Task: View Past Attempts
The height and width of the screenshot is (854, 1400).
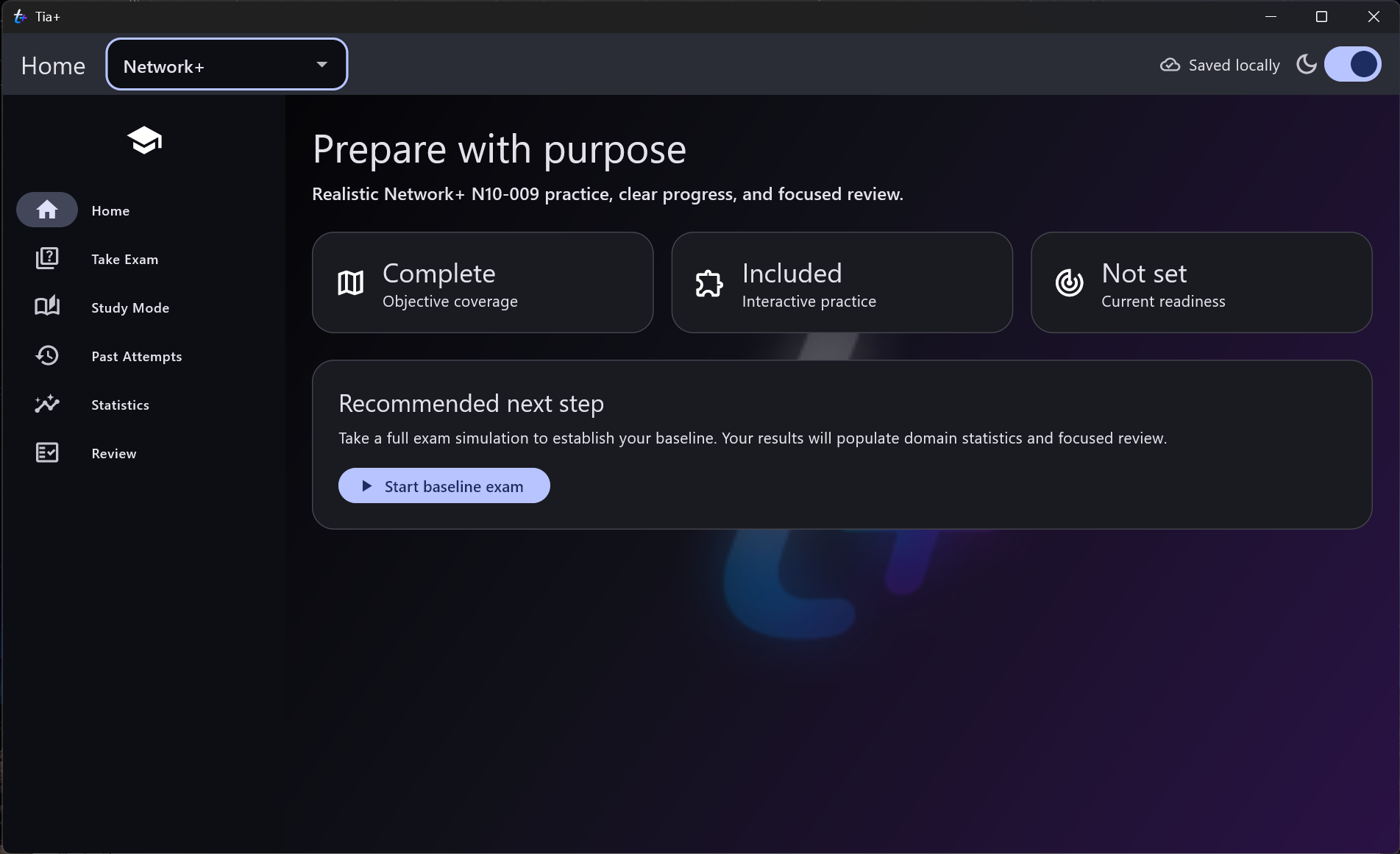Action: tap(143, 356)
